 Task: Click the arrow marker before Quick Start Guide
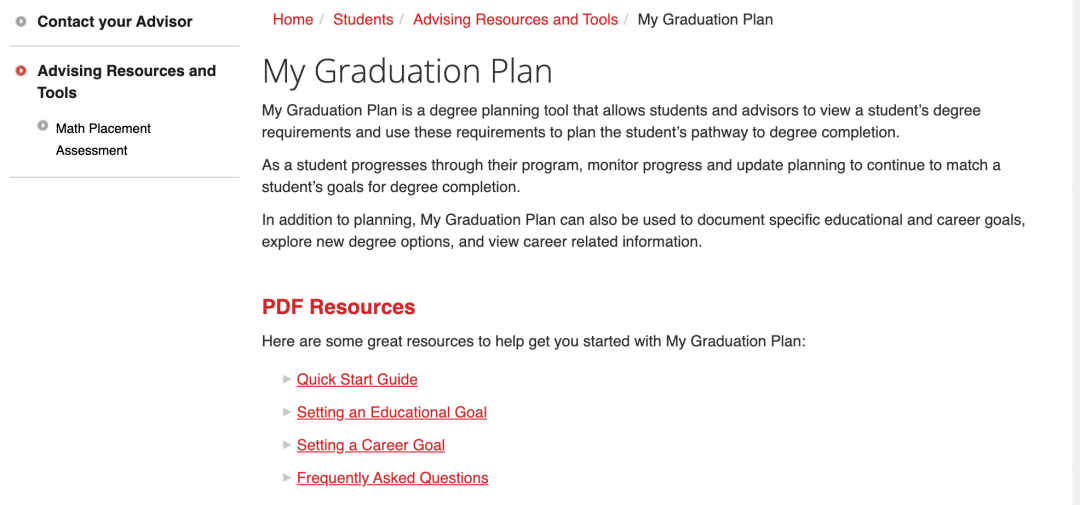pos(287,379)
